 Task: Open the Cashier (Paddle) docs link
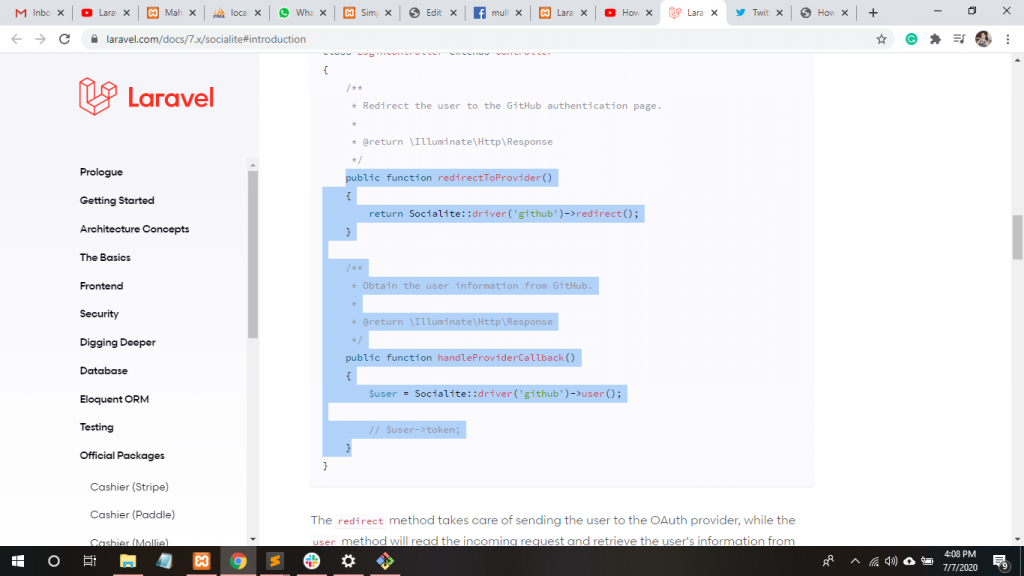(x=133, y=515)
